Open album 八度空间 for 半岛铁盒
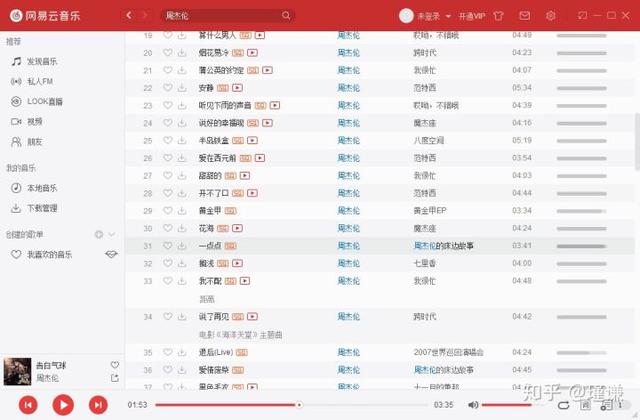640x420 pixels. 429,140
